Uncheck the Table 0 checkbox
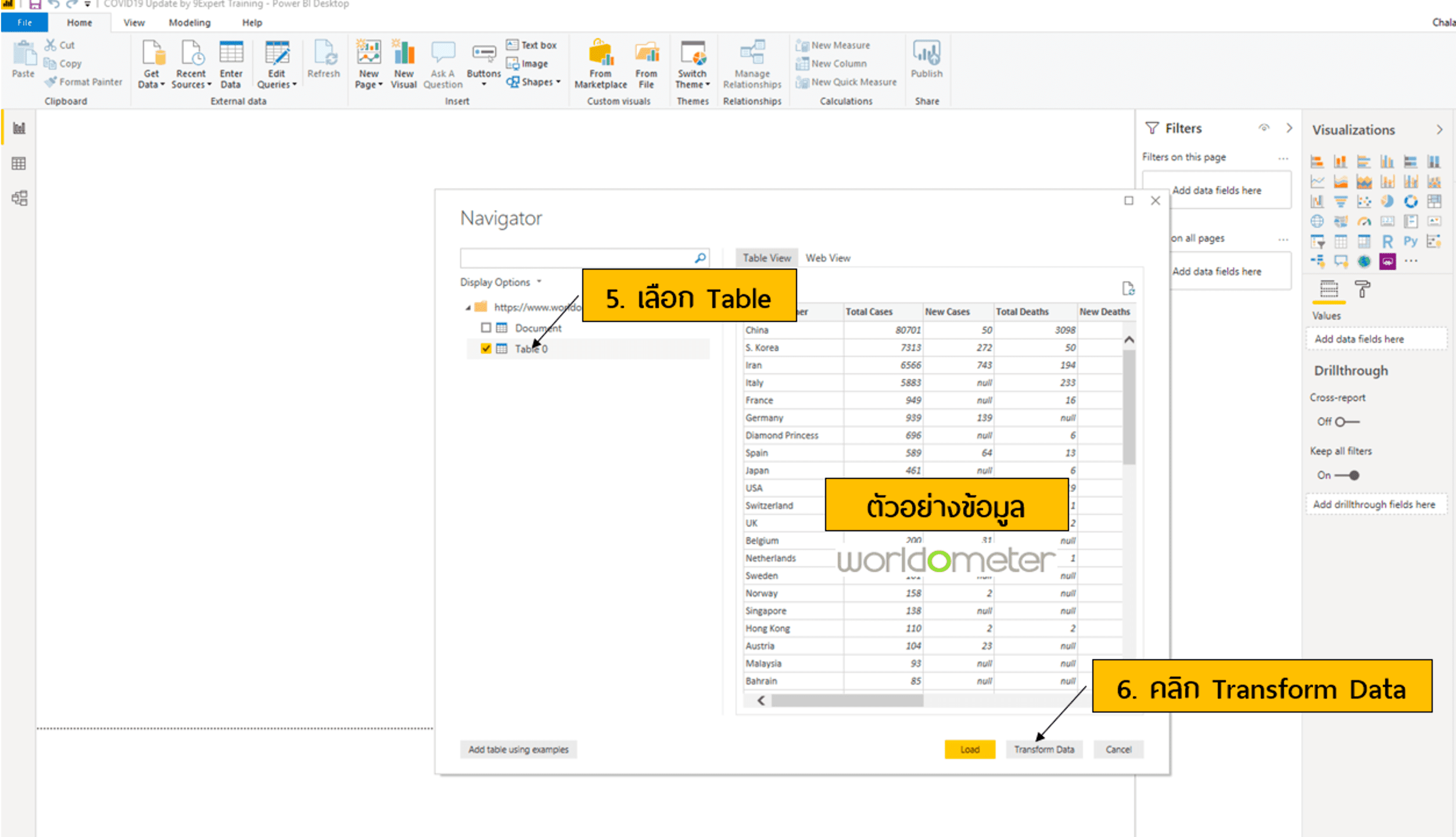This screenshot has width=1456, height=837. pos(486,349)
